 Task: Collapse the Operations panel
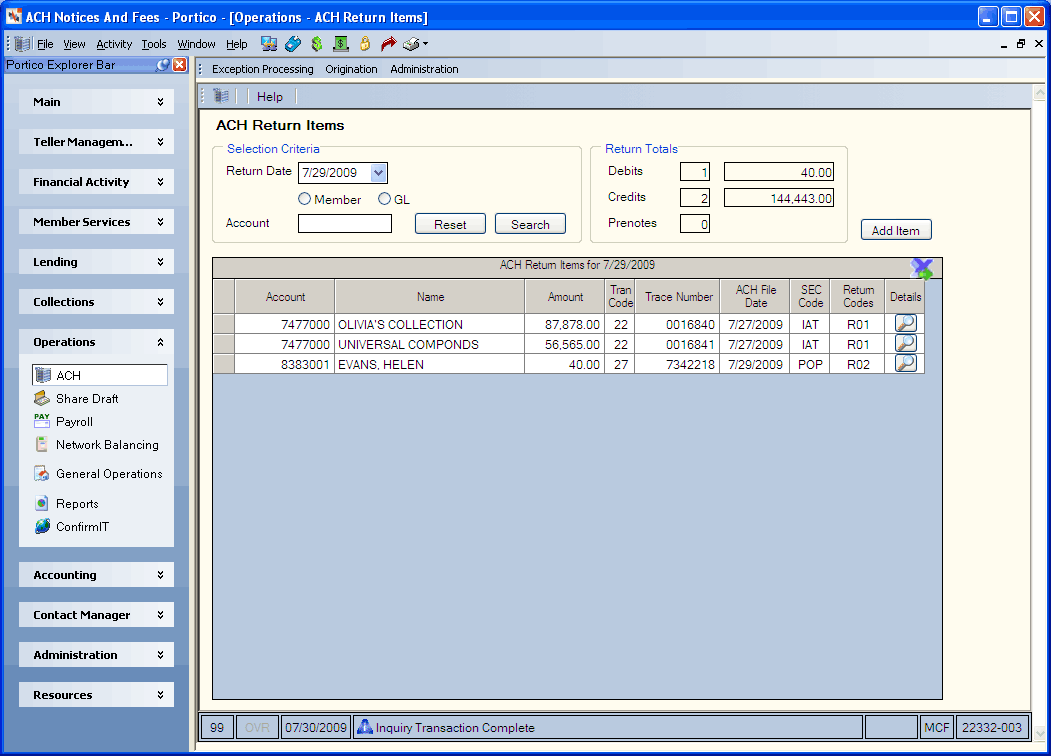pos(97,342)
